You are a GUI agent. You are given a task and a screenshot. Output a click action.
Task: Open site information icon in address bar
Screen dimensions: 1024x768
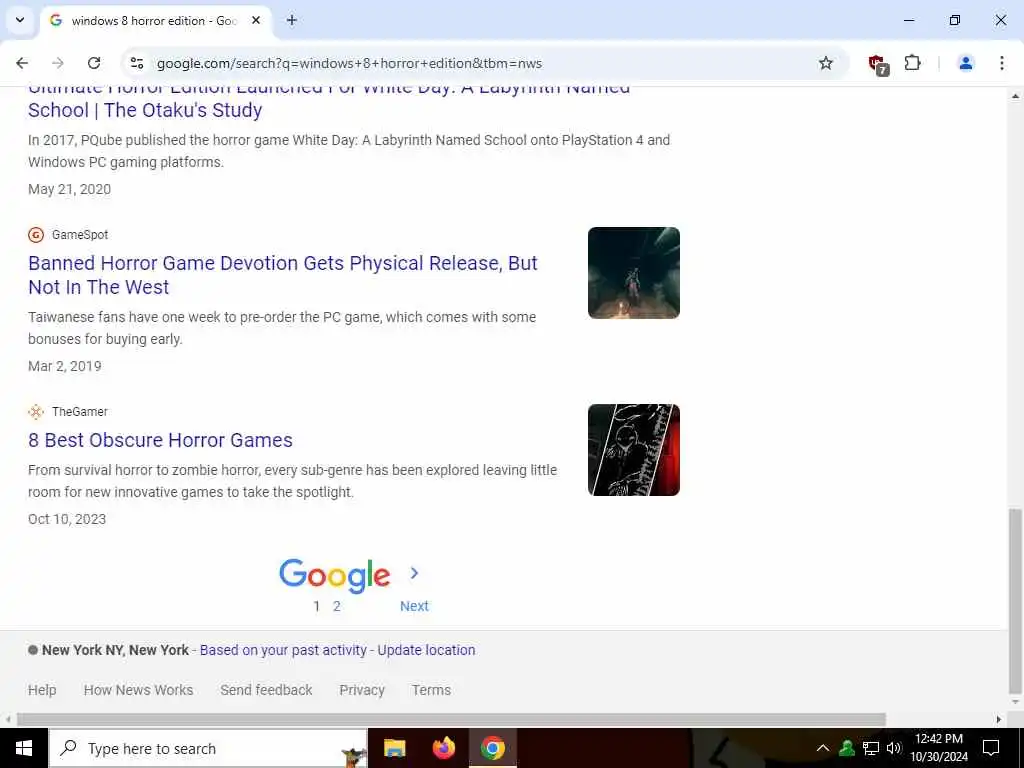pos(136,63)
